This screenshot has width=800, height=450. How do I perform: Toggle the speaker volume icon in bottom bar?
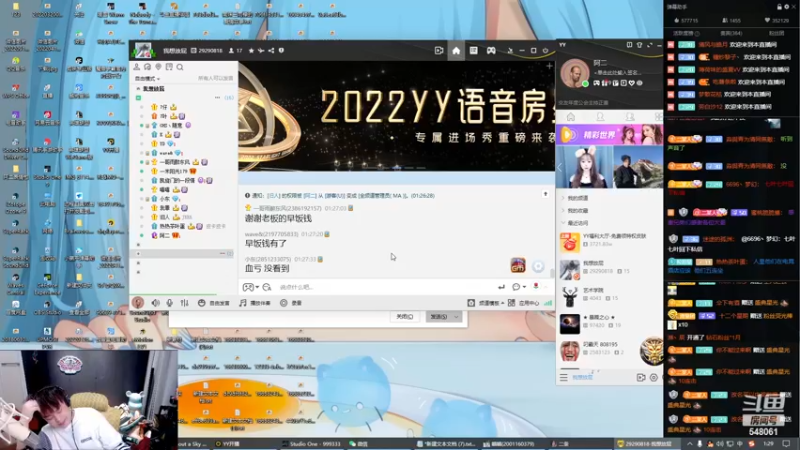pos(155,303)
